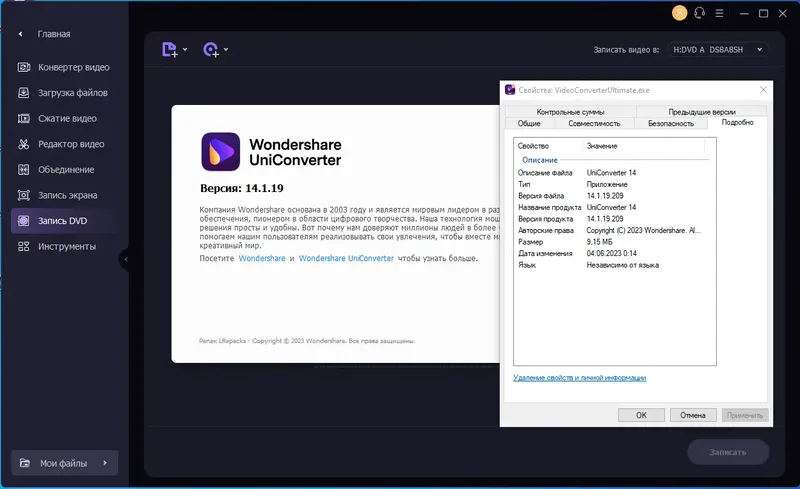Select Запись DVD in the sidebar

tap(64, 221)
